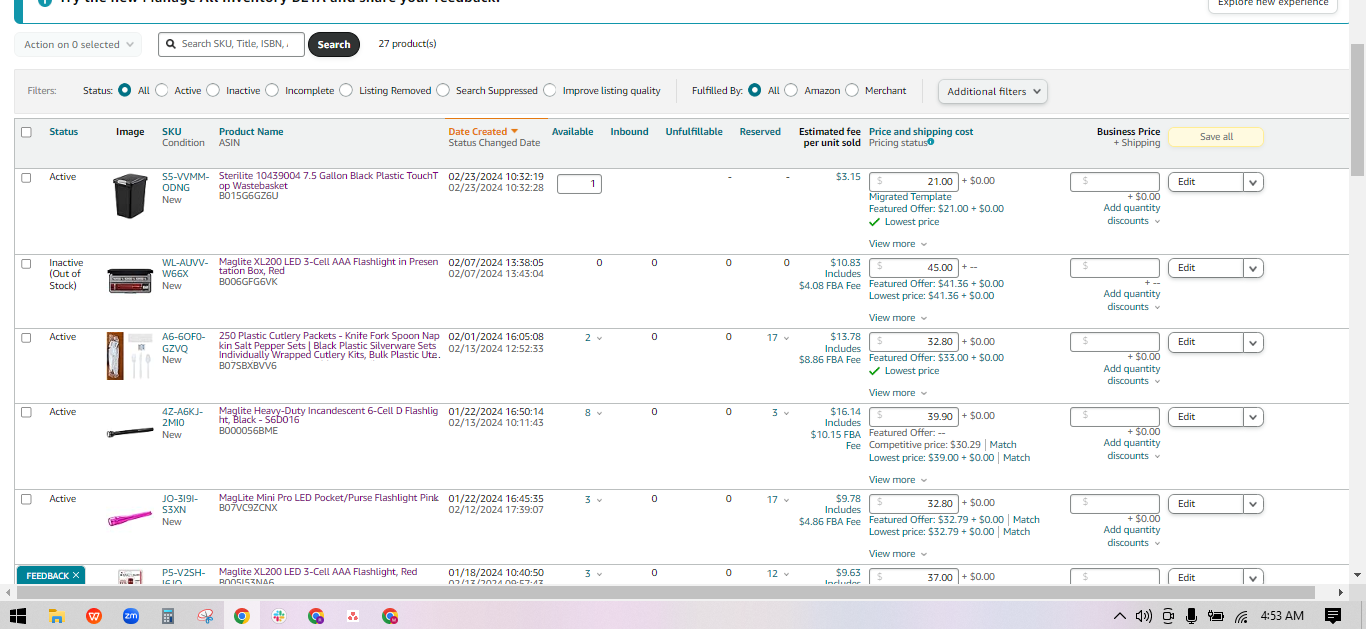Select the checkbox for SKU S5-VVMM-ODNG
Screen dimensions: 1366x629
(x=26, y=177)
